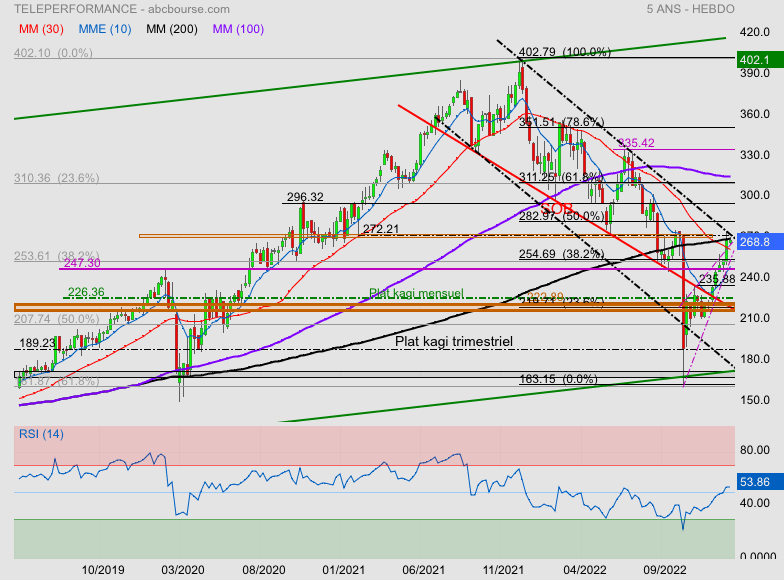The width and height of the screenshot is (784, 580).
Task: Click the 360.0 price axis label
Action: pyautogui.click(x=754, y=114)
